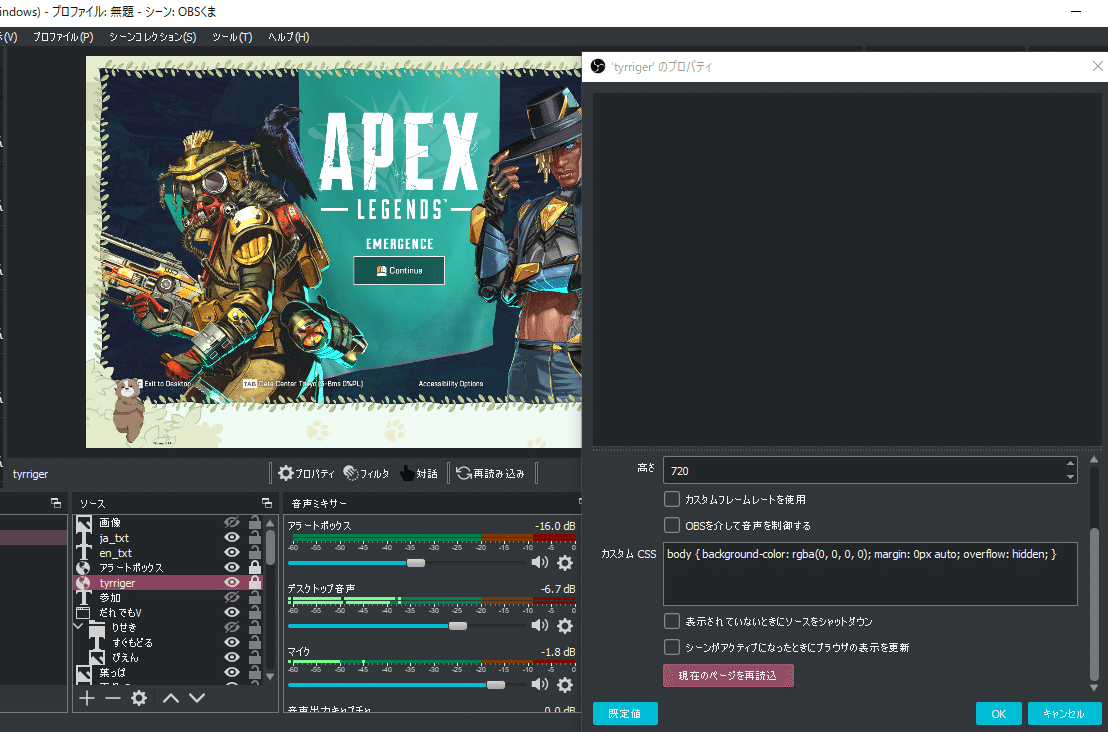Toggle lock on 画像 source
Image resolution: width=1108 pixels, height=732 pixels.
pos(254,522)
